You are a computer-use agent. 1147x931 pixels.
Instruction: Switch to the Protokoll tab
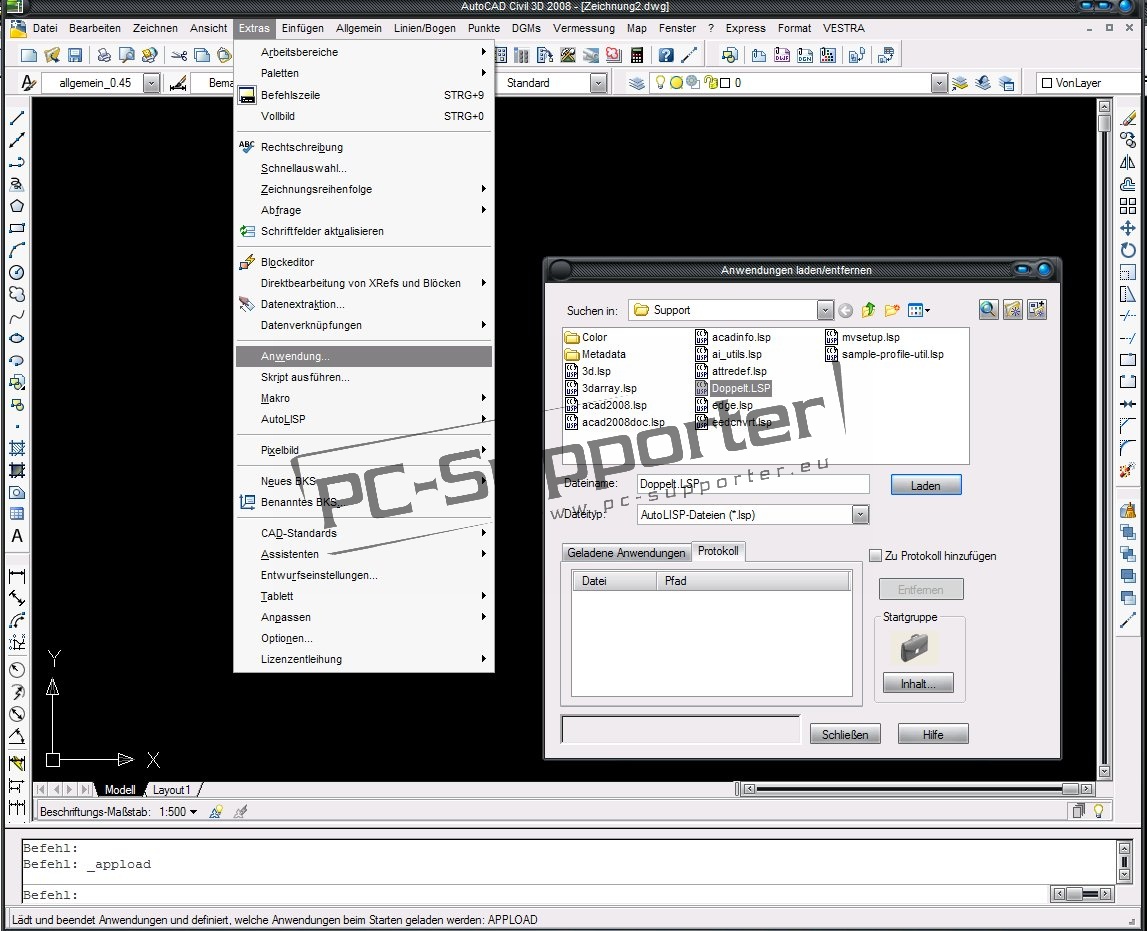[719, 551]
